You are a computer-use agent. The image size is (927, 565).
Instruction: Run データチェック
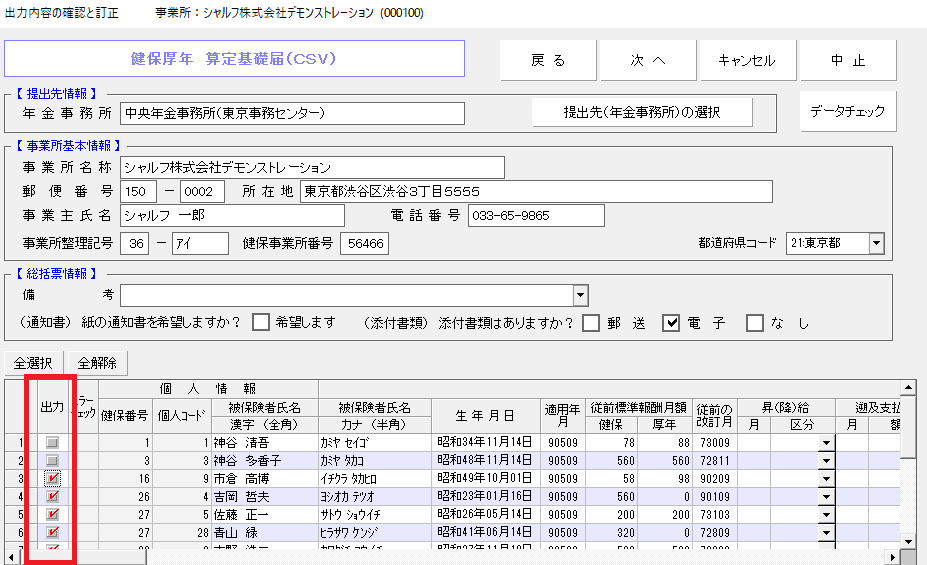[x=847, y=111]
